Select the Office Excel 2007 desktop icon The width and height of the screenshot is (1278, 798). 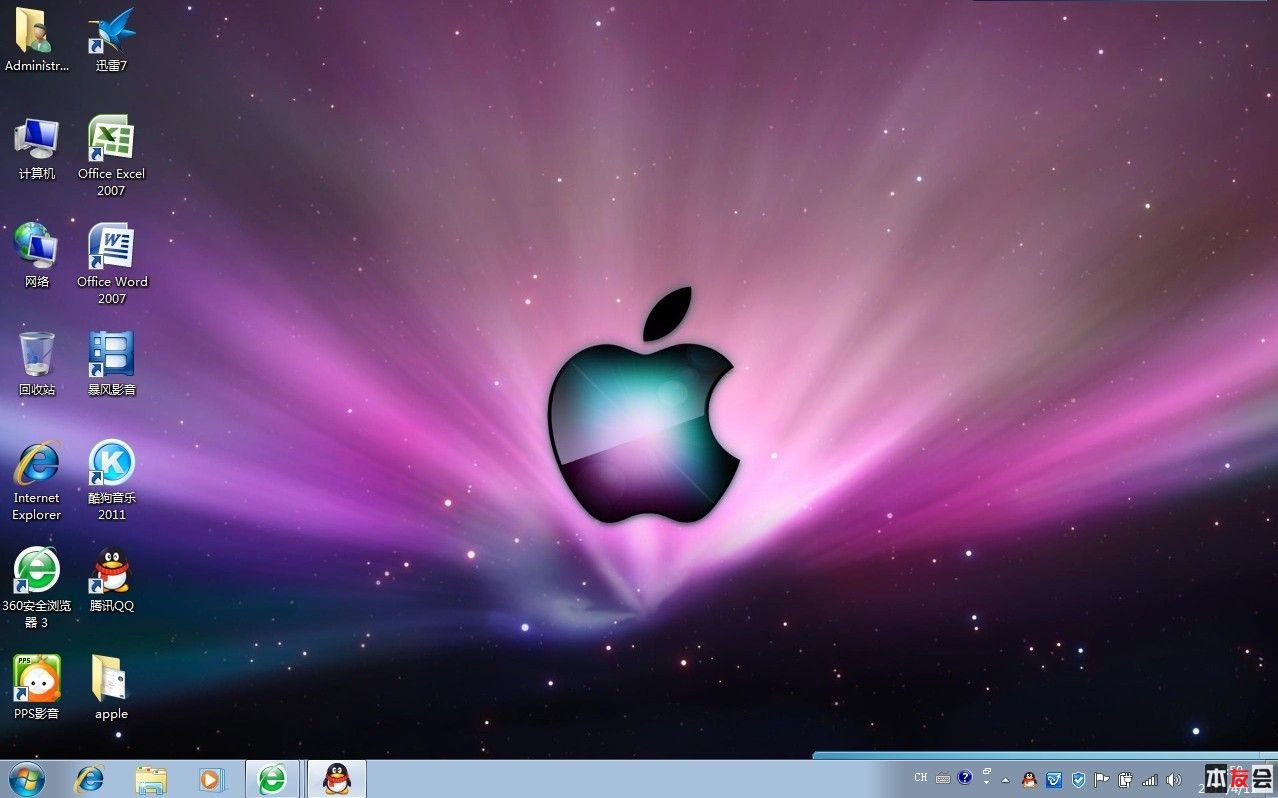111,138
